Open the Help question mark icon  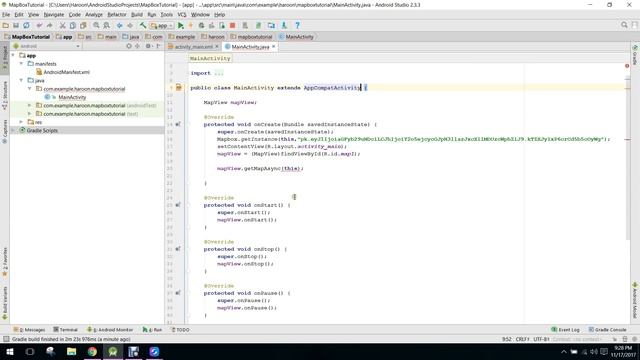tap(298, 25)
